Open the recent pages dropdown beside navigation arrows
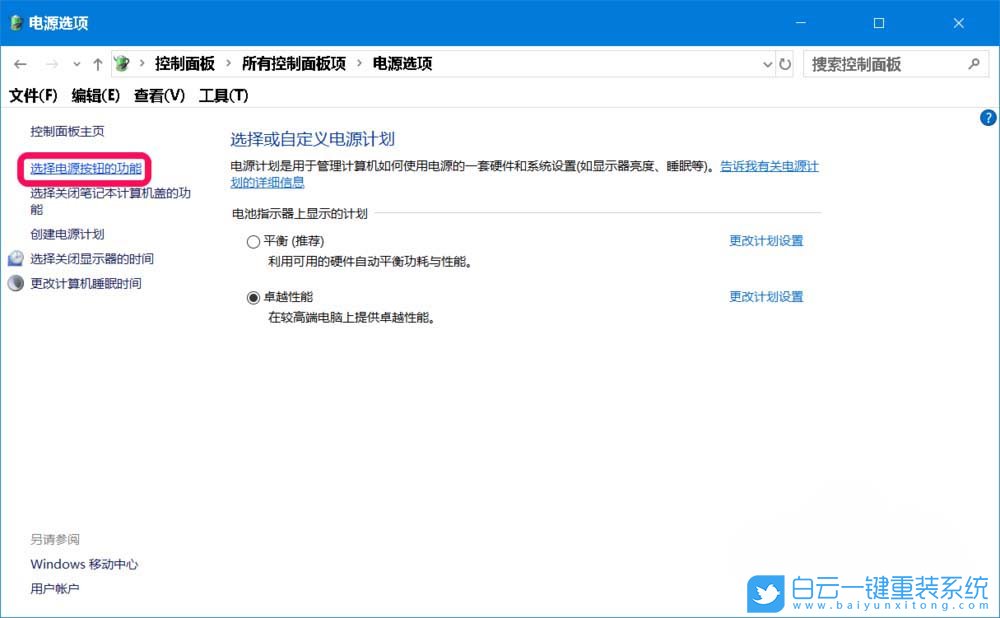Screen dimensions: 1000x618 (x=76, y=63)
